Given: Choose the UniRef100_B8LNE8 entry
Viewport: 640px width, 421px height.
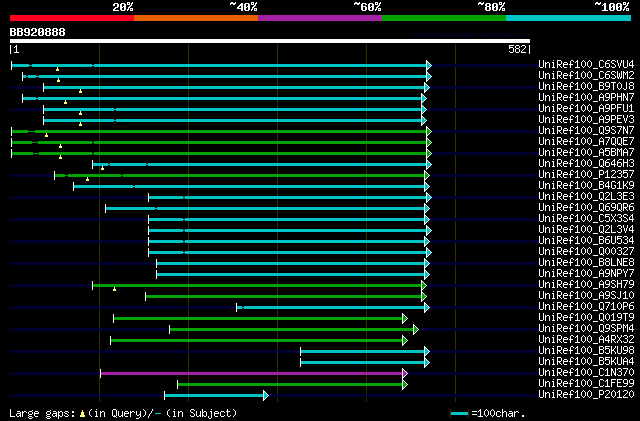Looking at the screenshot, I should click(586, 263).
